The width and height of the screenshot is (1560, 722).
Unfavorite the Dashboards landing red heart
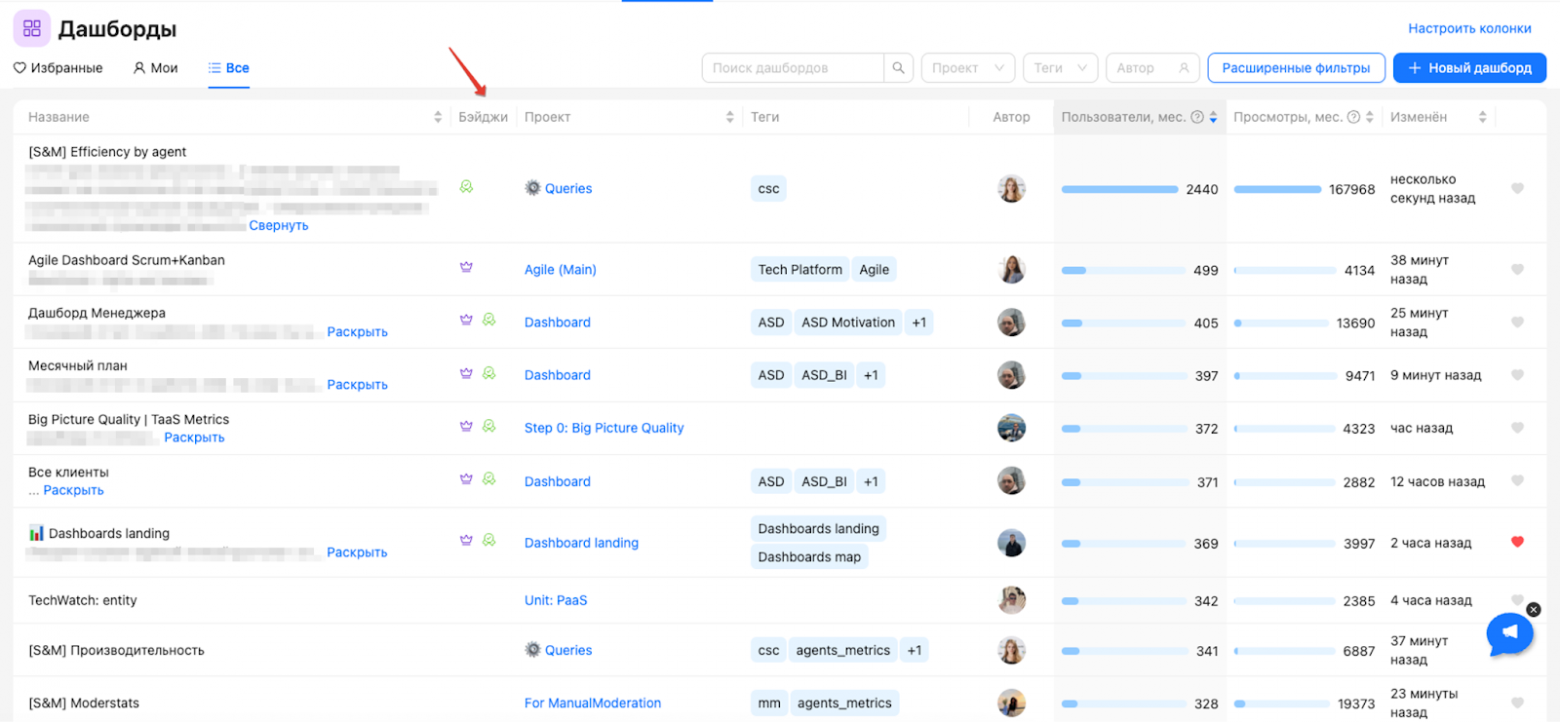point(1517,542)
